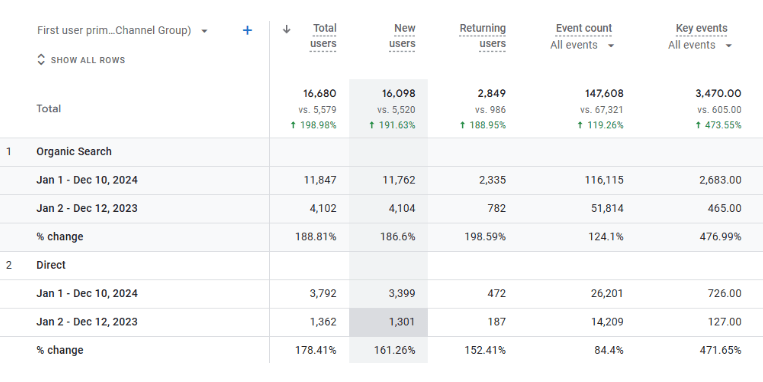
Task: Click Organic Search % change 476.99% cell
Action: (x=720, y=237)
